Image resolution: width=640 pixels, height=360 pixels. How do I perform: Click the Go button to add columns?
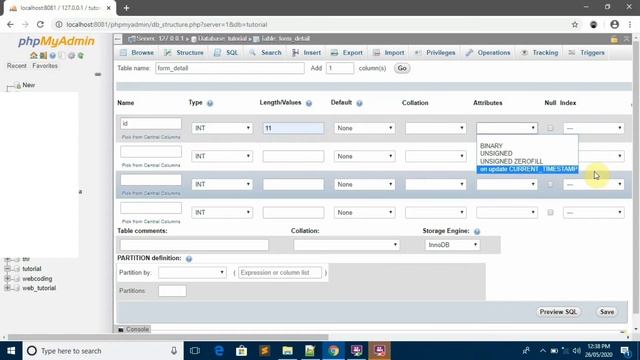[402, 68]
